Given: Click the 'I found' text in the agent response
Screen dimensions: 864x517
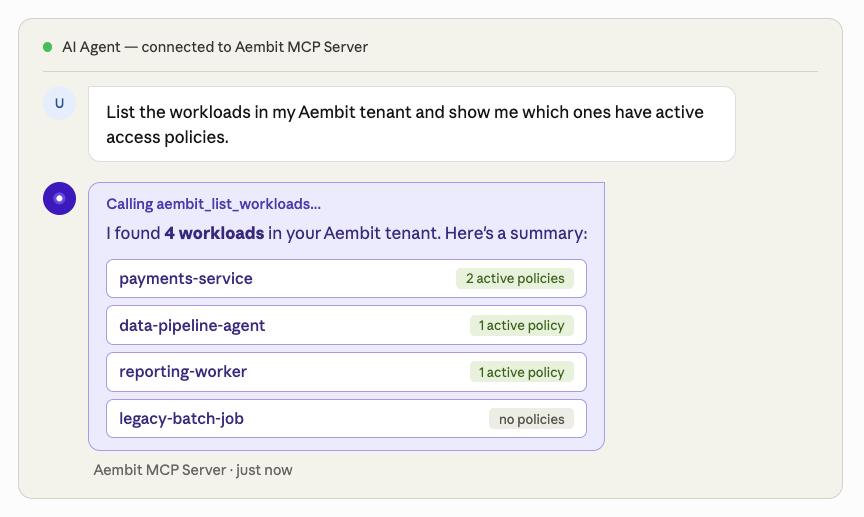Looking at the screenshot, I should (133, 233).
